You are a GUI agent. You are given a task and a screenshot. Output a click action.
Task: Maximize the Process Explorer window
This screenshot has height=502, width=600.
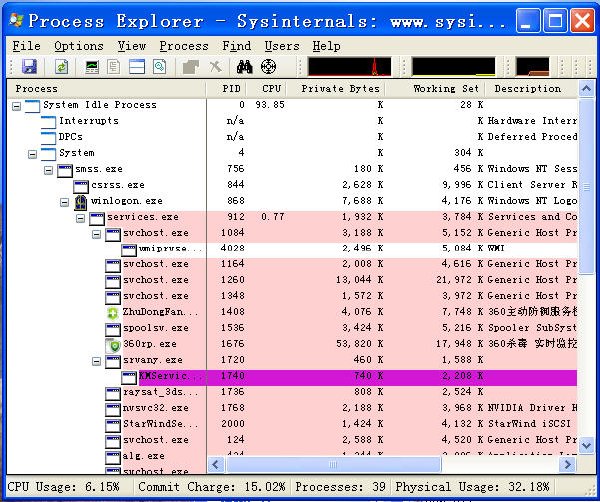coord(555,21)
